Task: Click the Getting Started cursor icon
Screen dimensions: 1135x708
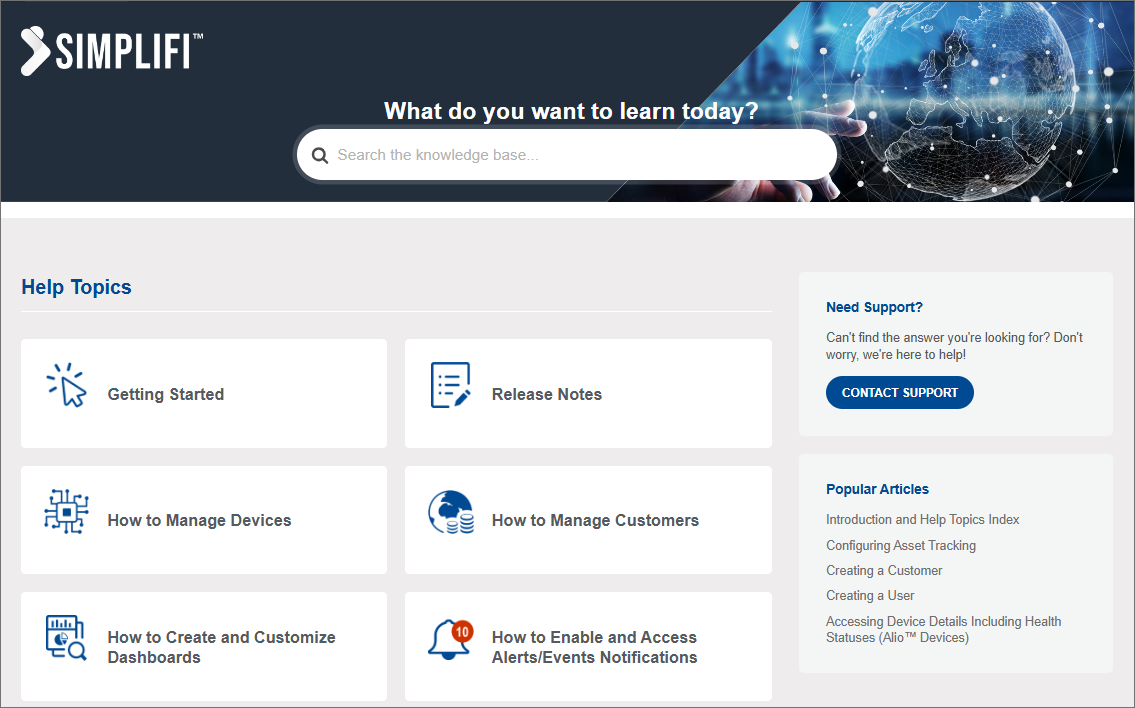Action: click(x=67, y=385)
